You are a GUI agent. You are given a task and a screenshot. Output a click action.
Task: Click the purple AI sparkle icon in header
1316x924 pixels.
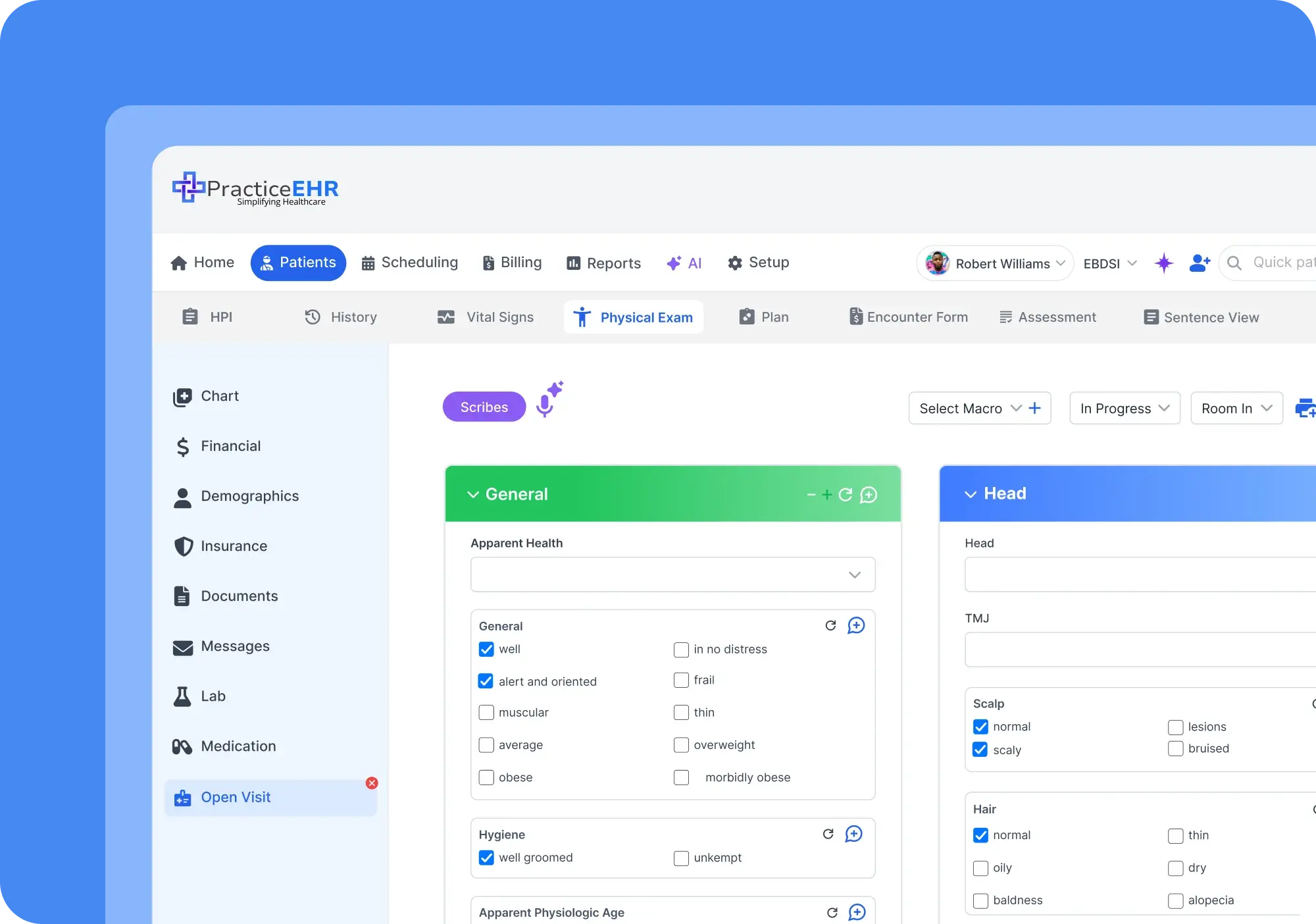pyautogui.click(x=1165, y=263)
